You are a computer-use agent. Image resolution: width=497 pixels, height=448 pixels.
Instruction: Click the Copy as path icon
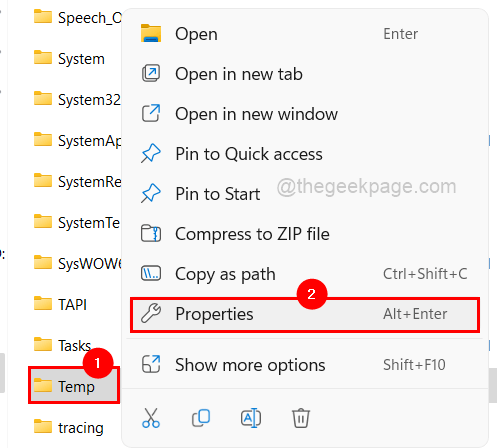pos(151,274)
